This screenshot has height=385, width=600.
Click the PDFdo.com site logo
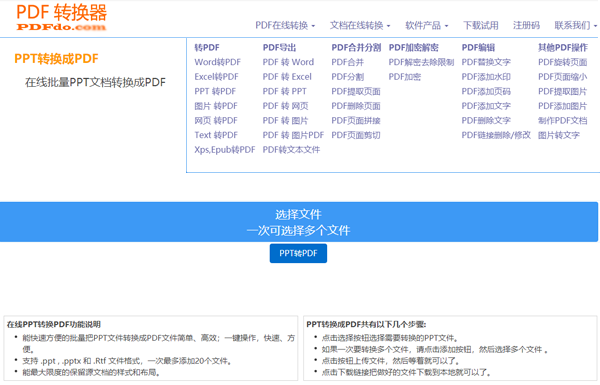pyautogui.click(x=61, y=17)
